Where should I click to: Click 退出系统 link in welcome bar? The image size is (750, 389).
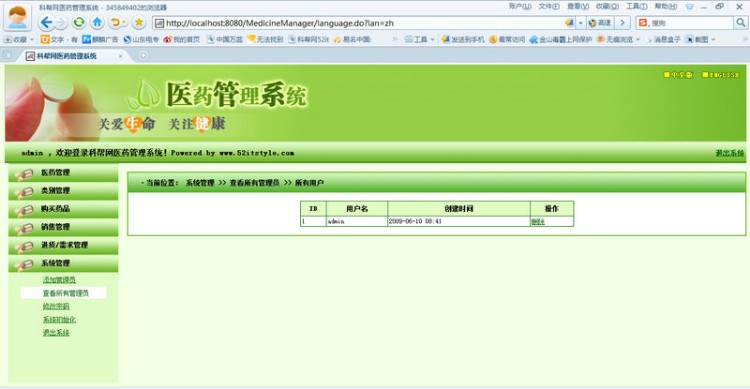tap(729, 153)
